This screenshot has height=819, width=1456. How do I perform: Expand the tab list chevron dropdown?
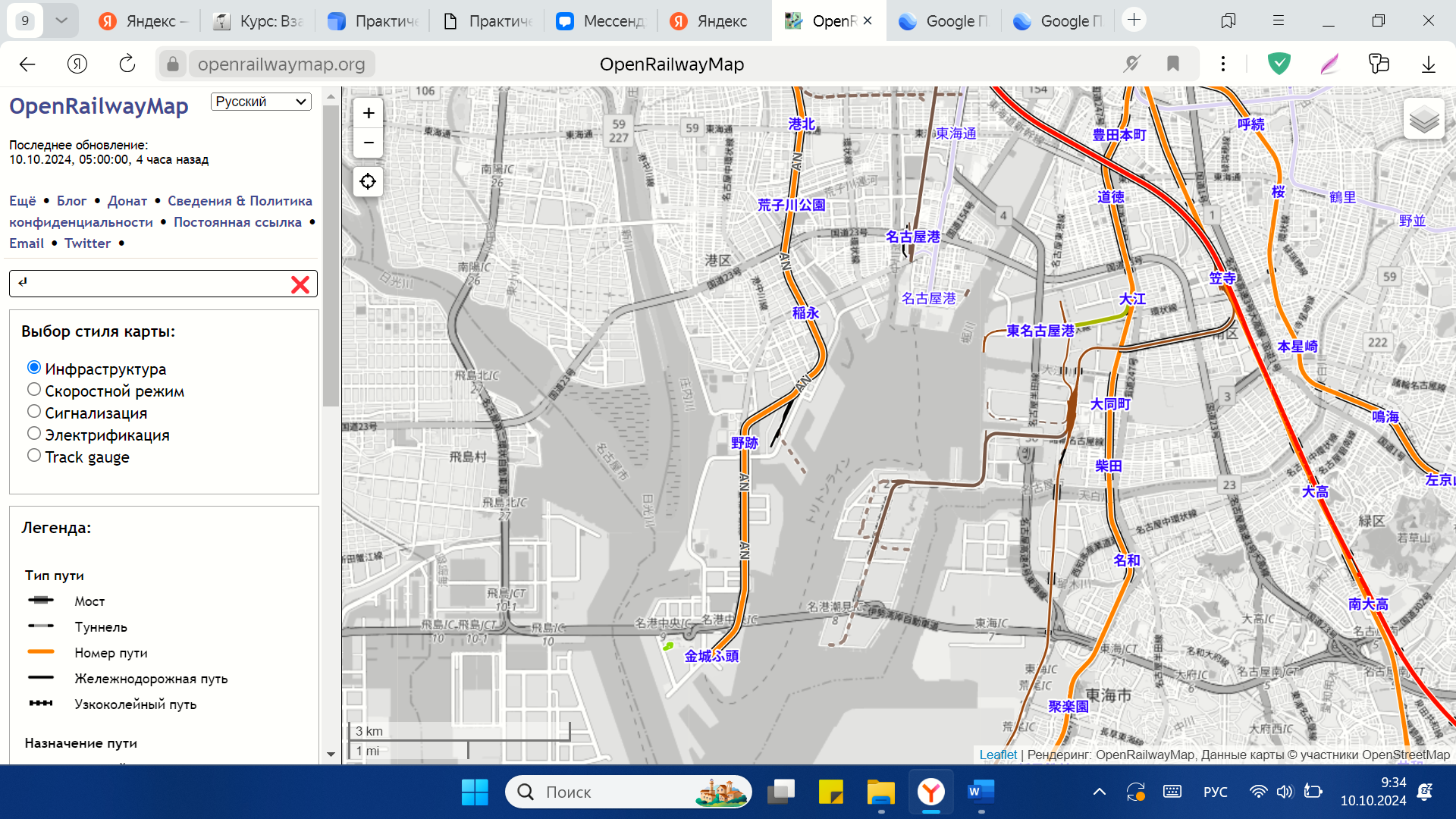pyautogui.click(x=61, y=20)
